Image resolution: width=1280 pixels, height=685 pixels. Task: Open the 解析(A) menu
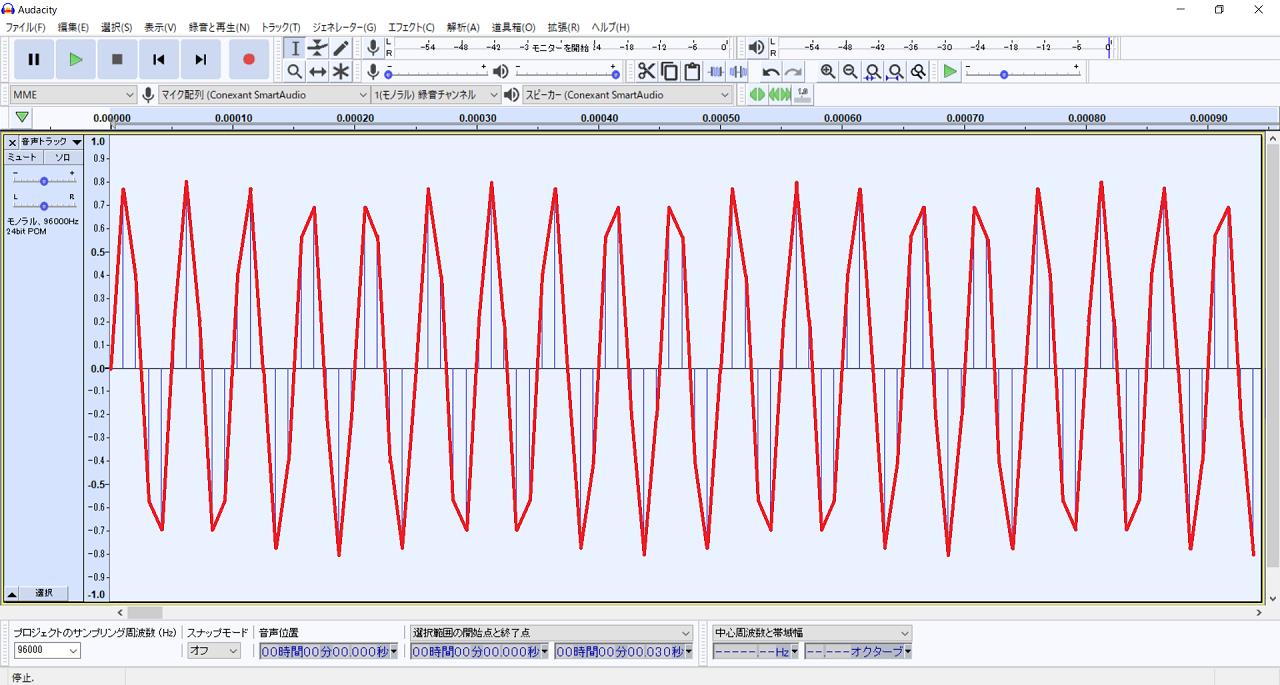463,27
